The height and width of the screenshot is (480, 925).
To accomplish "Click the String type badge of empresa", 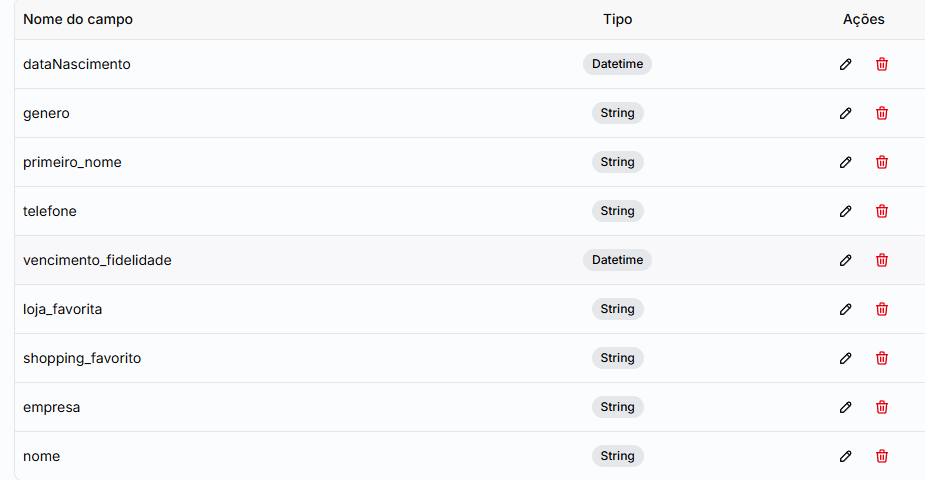I will (618, 407).
